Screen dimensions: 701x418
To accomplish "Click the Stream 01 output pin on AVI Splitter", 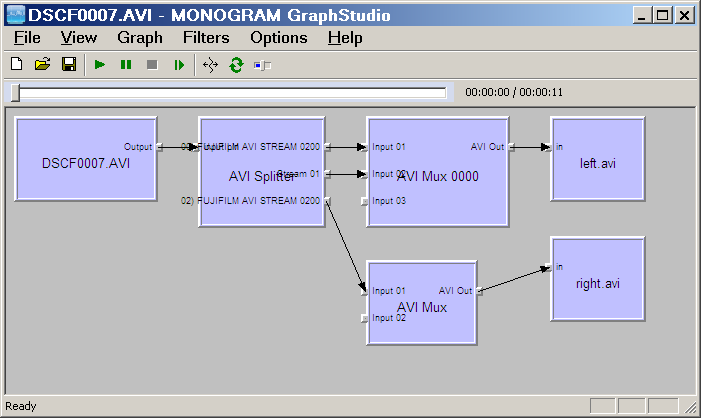I will [328, 174].
